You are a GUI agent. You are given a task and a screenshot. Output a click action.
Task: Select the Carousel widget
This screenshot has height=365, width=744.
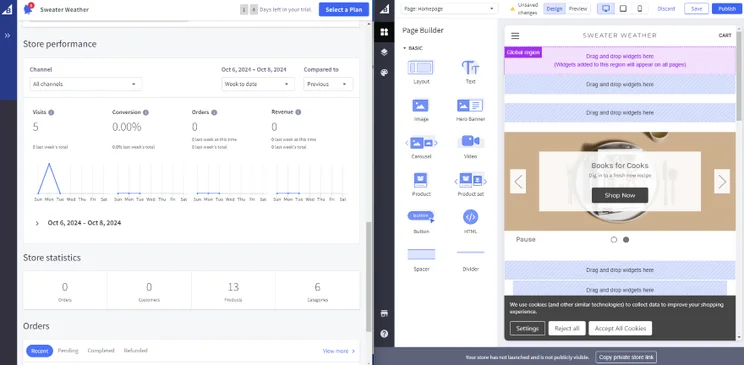[x=421, y=147]
